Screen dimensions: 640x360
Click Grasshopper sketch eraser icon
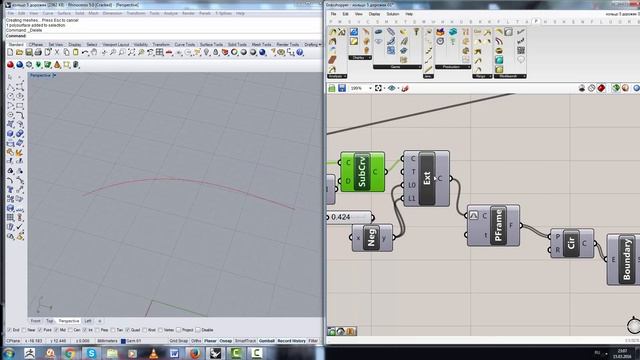pos(405,88)
